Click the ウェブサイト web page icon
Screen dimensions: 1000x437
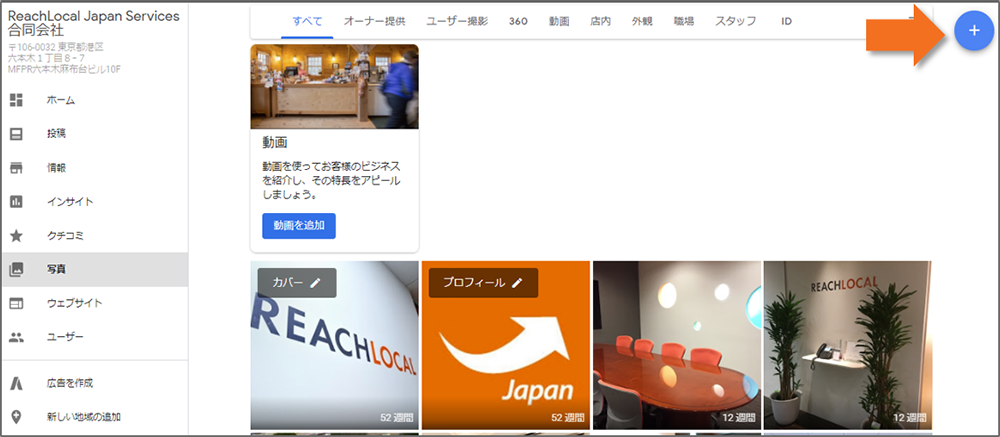point(17,303)
